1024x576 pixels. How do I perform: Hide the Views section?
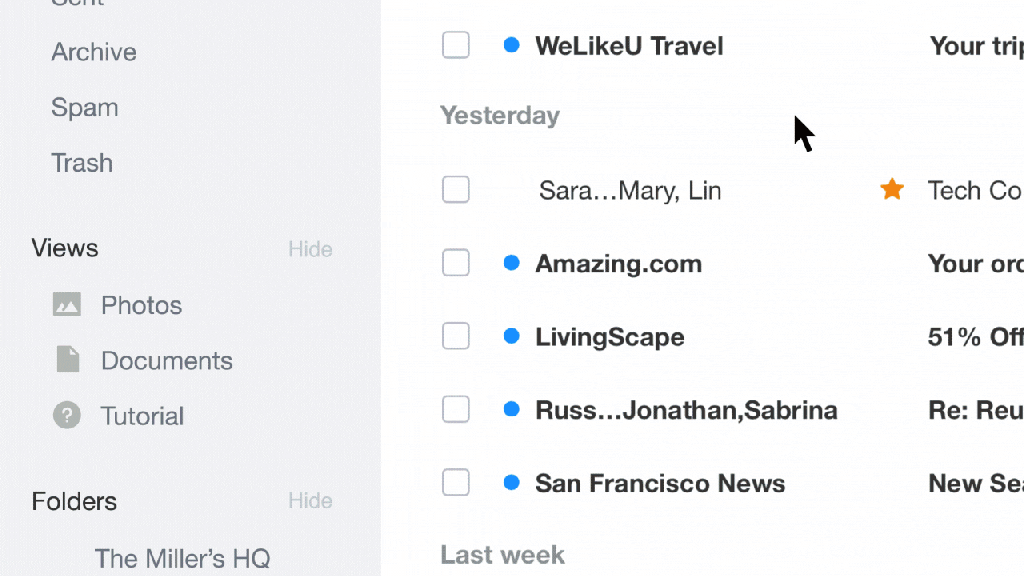coord(310,249)
